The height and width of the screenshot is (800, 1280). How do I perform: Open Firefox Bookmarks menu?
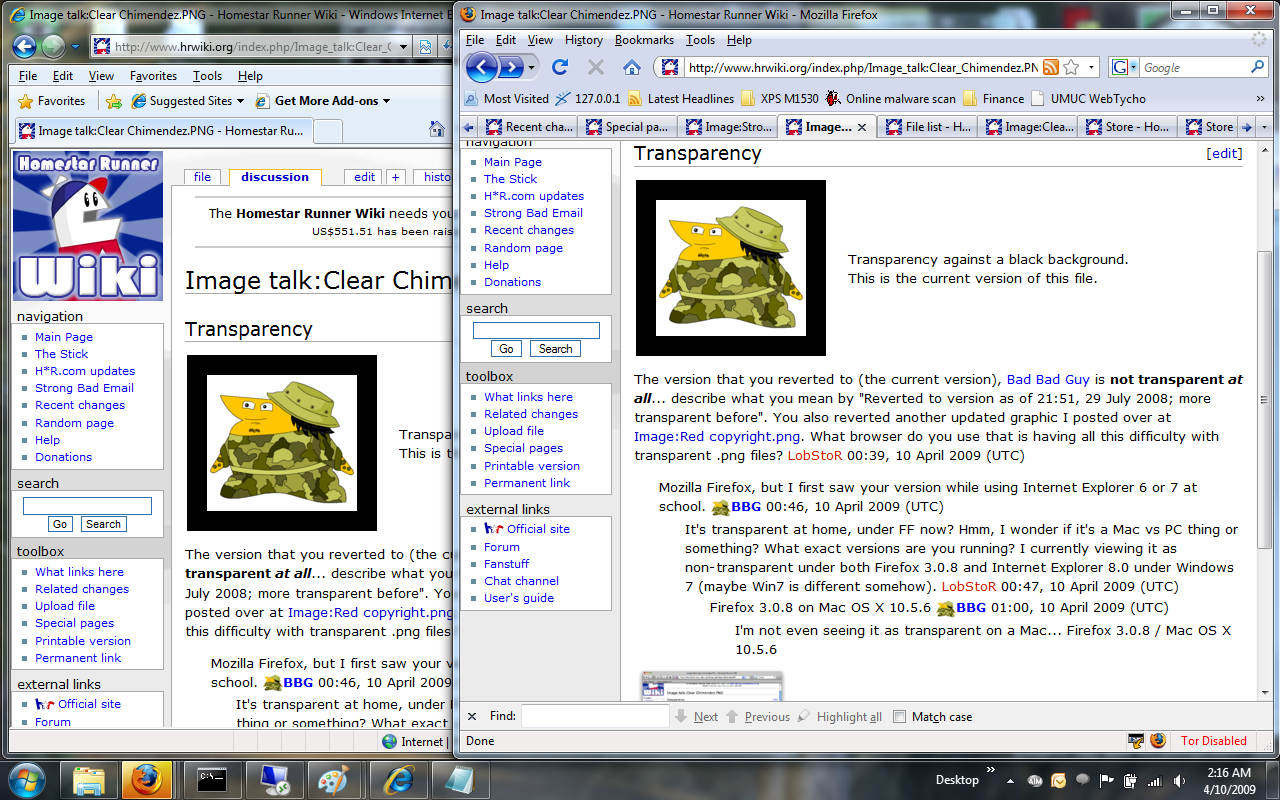coord(644,40)
